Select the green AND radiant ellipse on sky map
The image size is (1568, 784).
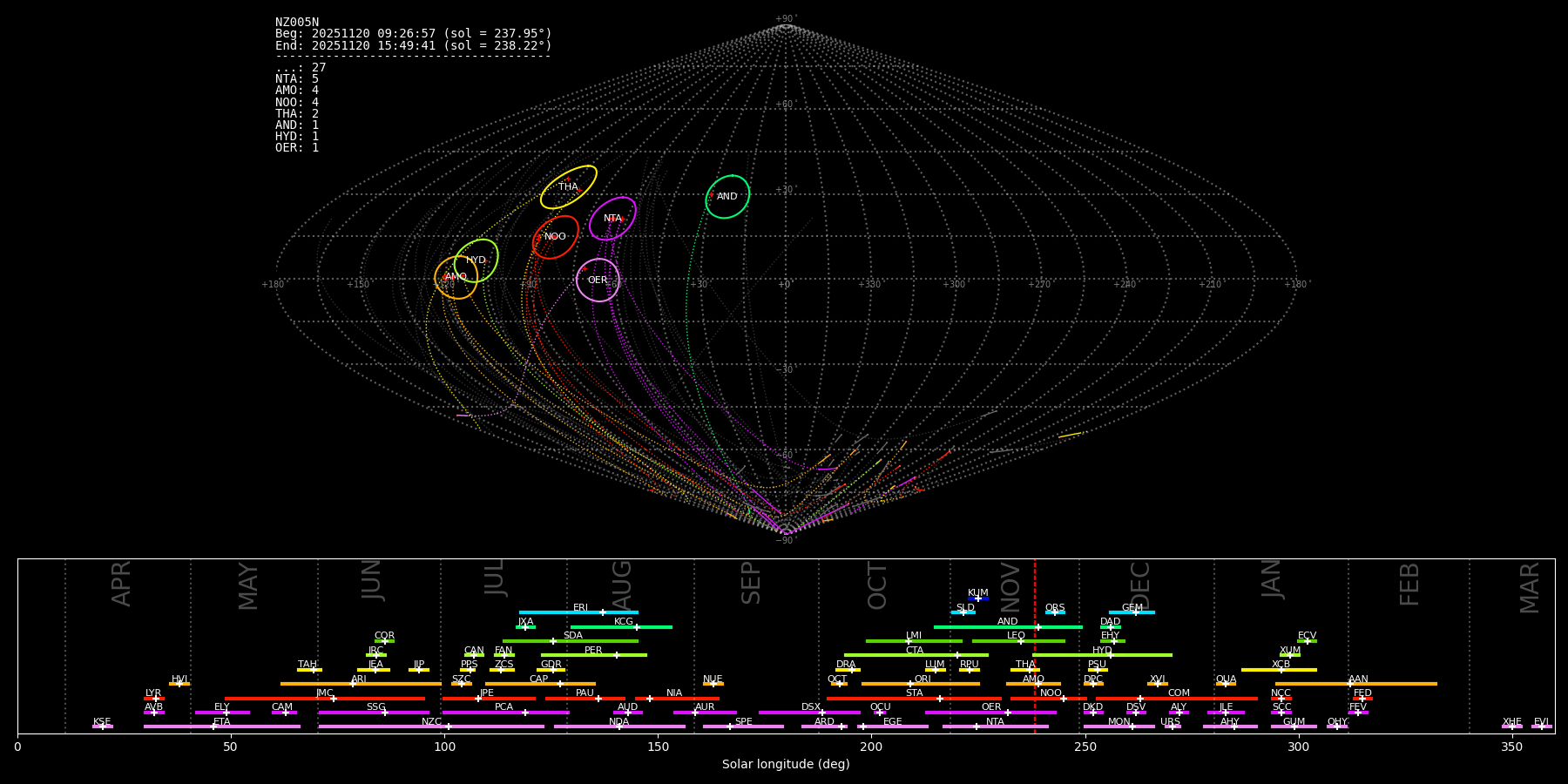pos(727,197)
